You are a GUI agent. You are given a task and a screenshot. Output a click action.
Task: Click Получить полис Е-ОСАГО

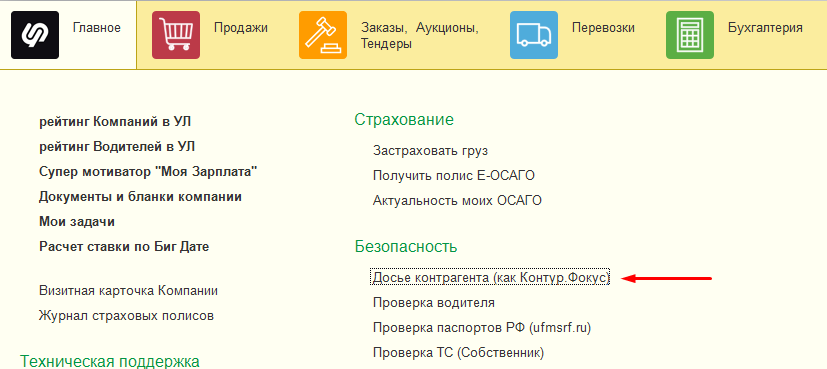(x=454, y=176)
